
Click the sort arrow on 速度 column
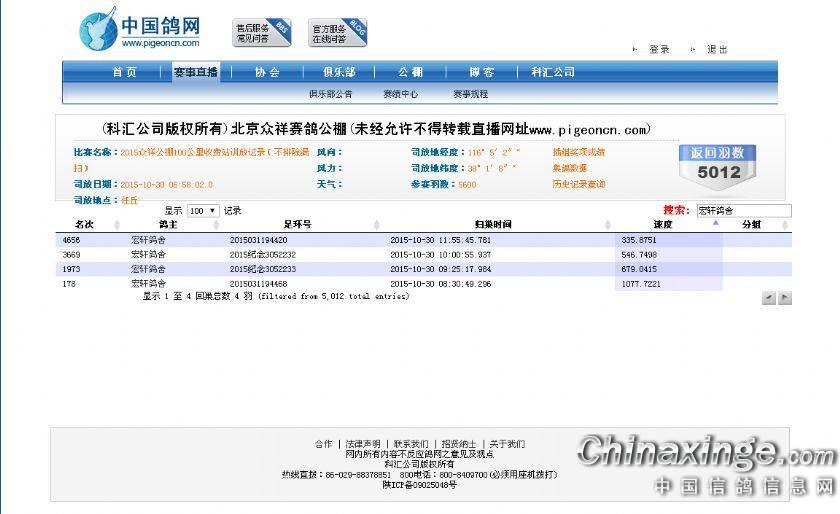click(x=716, y=224)
